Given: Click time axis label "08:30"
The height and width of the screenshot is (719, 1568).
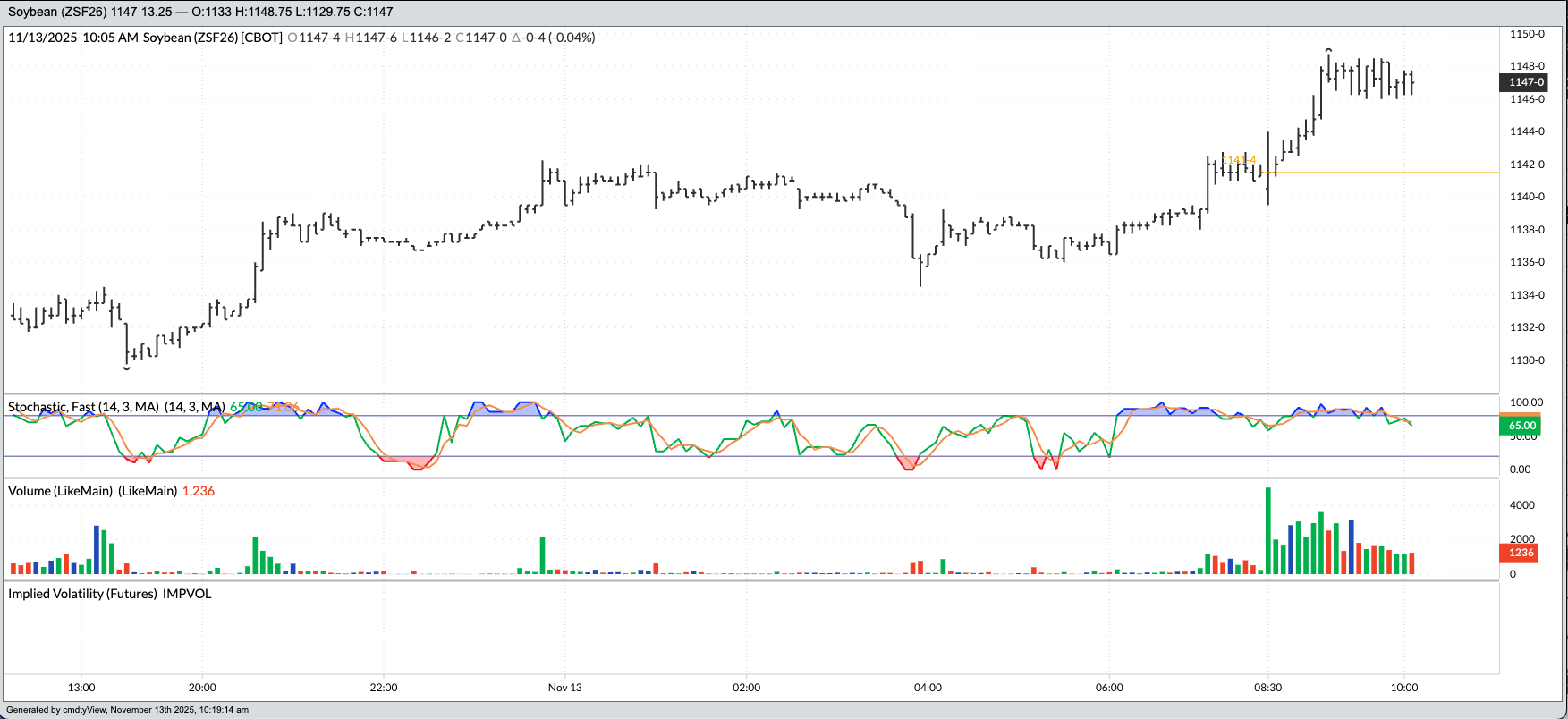Looking at the screenshot, I should point(1268,688).
